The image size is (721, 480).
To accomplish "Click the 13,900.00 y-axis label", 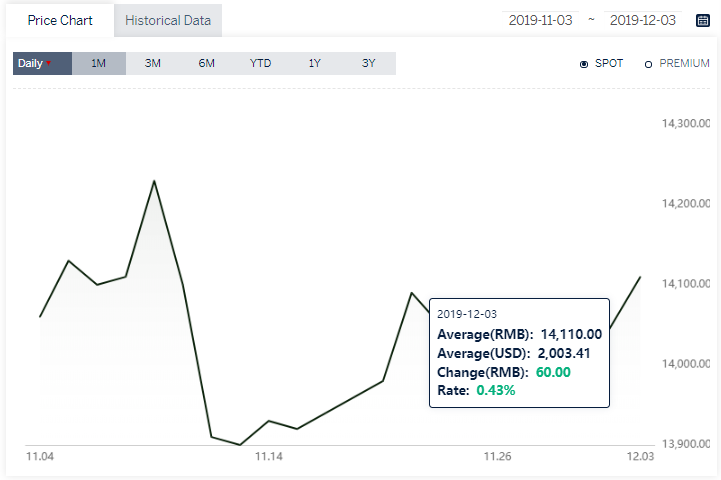I will point(686,444).
